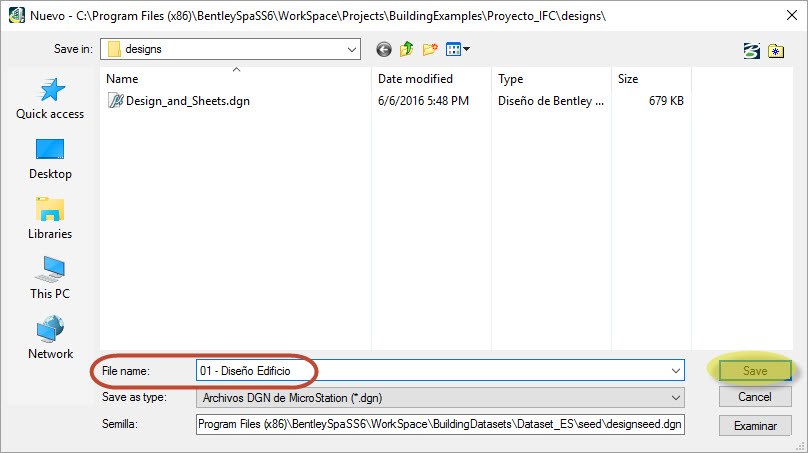
Task: Click the Semilla seed path field
Action: (x=440, y=424)
